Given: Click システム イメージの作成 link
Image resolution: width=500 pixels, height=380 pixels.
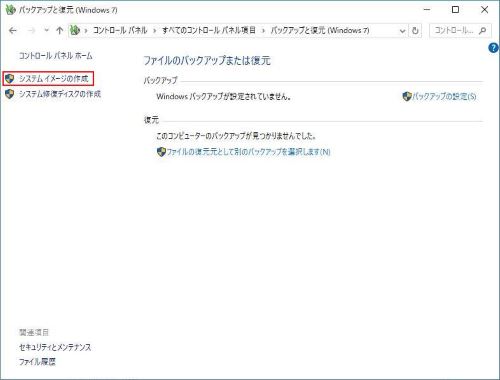Looking at the screenshot, I should (53, 79).
